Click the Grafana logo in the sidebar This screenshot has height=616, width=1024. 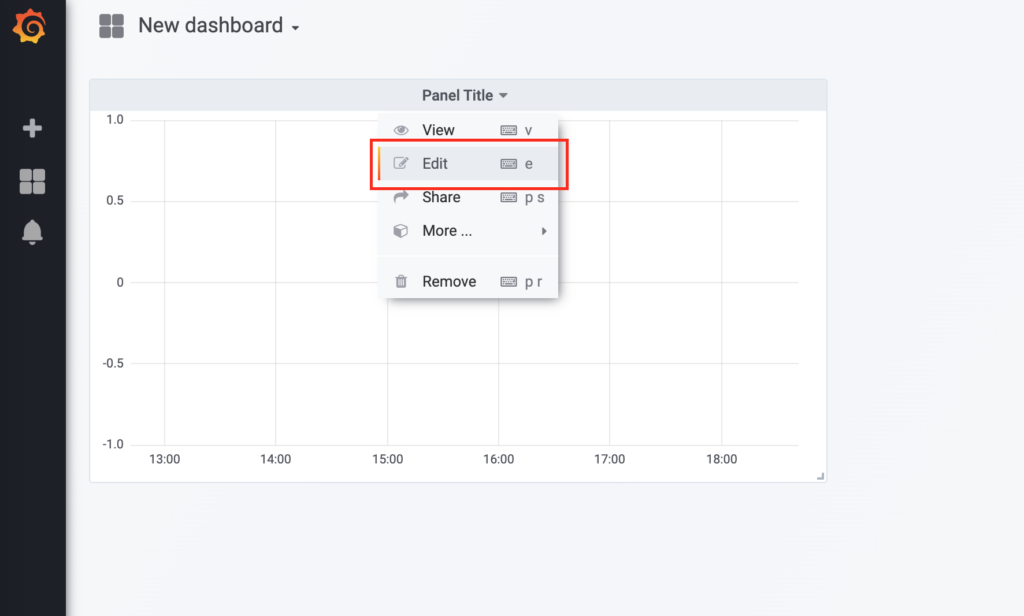pyautogui.click(x=29, y=26)
